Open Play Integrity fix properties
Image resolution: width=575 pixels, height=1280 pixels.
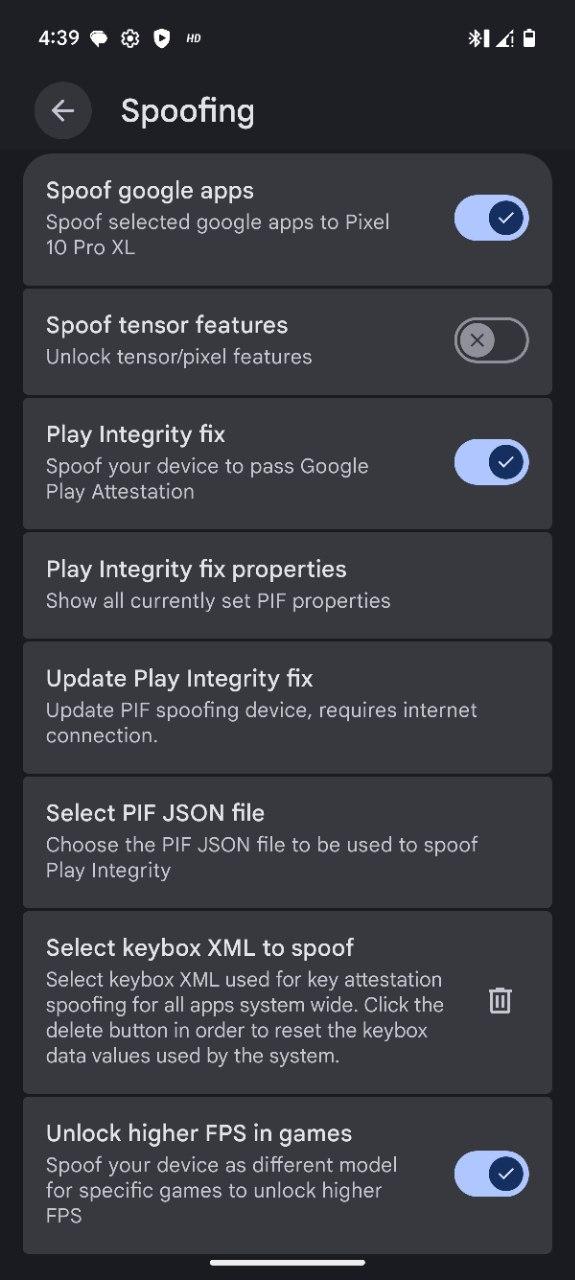click(287, 585)
